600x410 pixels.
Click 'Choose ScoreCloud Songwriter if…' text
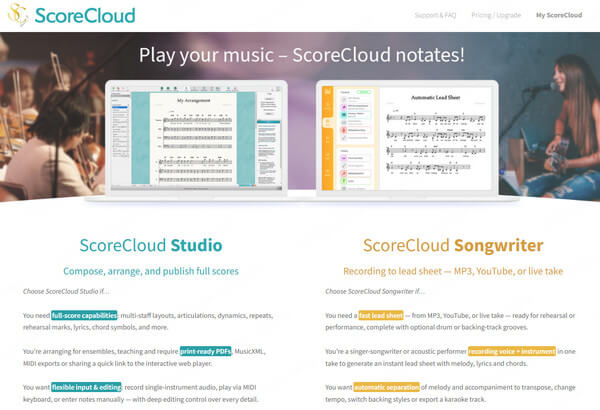point(375,291)
